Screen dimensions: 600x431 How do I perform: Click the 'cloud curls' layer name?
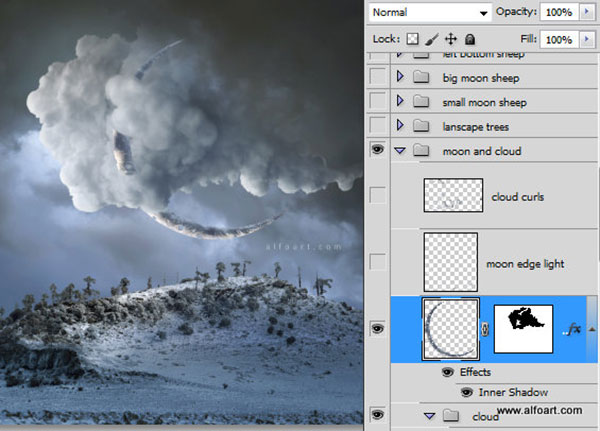[x=517, y=197]
